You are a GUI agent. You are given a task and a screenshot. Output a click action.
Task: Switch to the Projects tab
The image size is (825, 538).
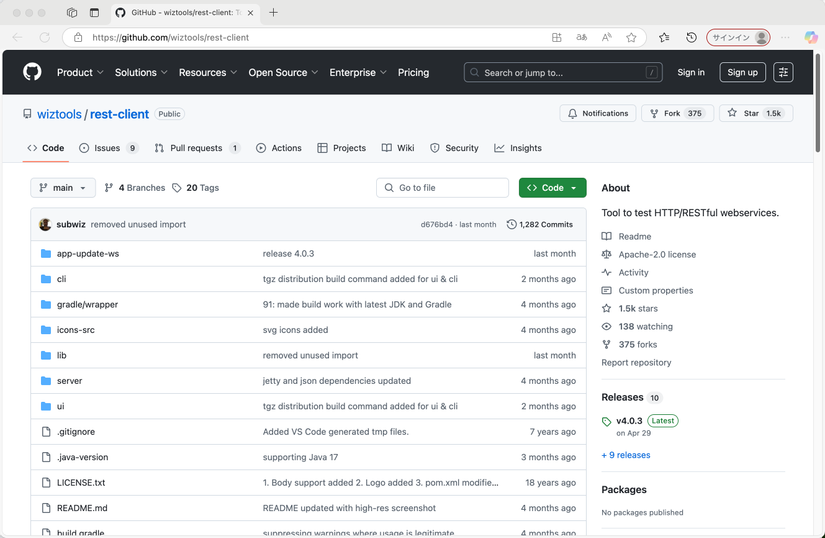[x=341, y=148]
